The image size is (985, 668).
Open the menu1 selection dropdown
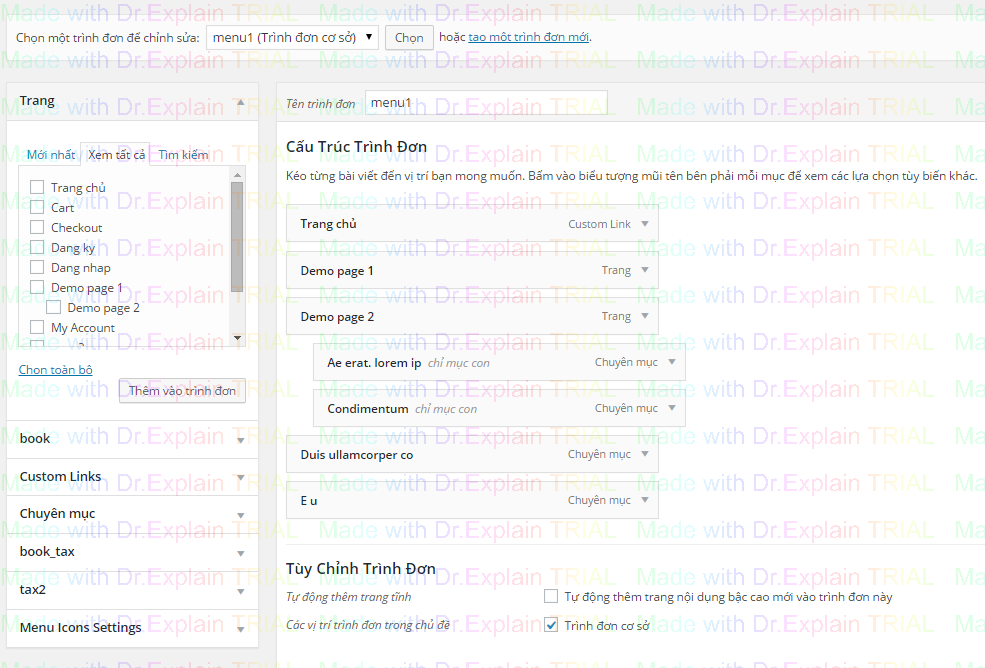point(292,37)
